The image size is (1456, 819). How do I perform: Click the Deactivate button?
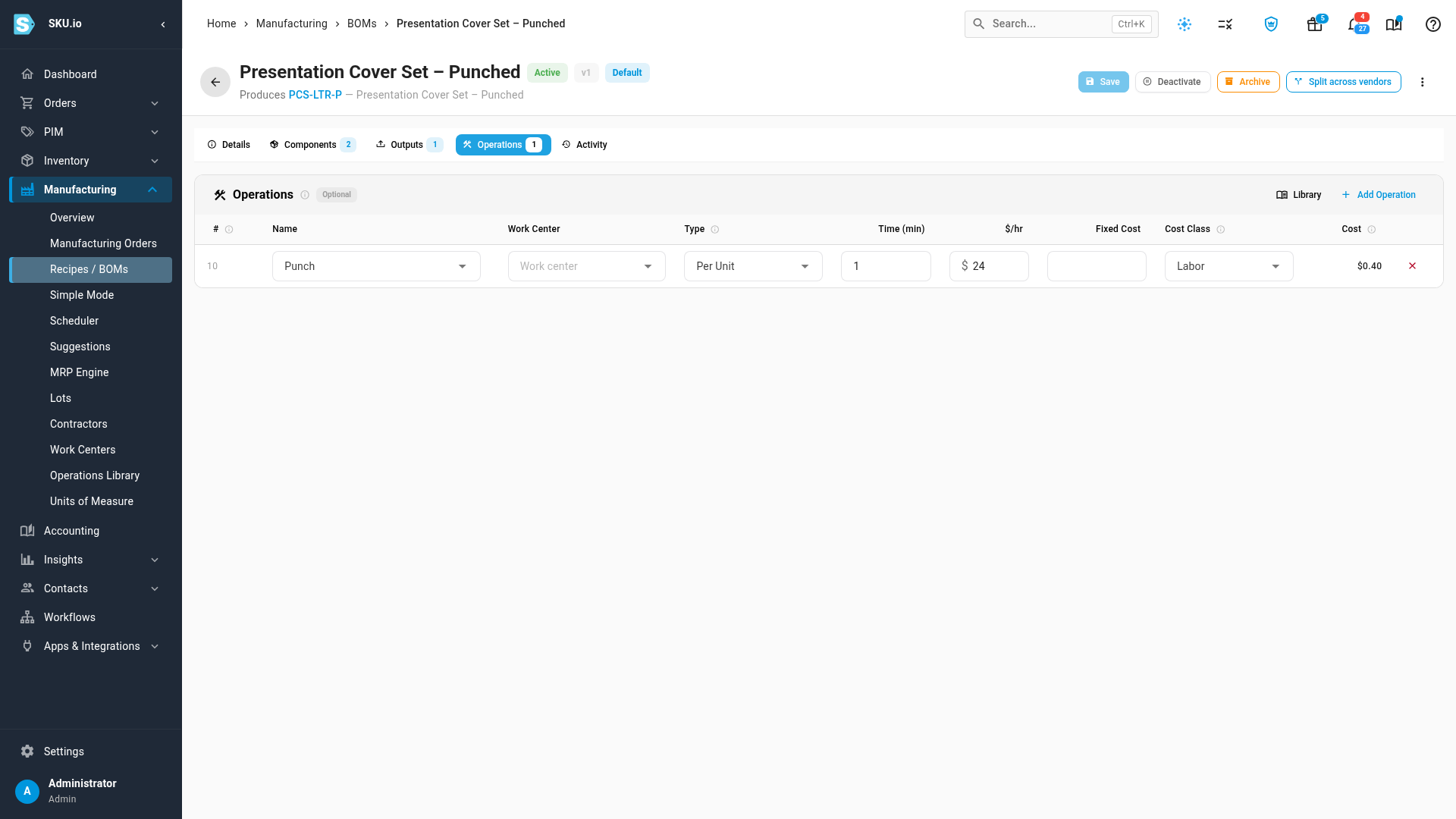(x=1172, y=82)
